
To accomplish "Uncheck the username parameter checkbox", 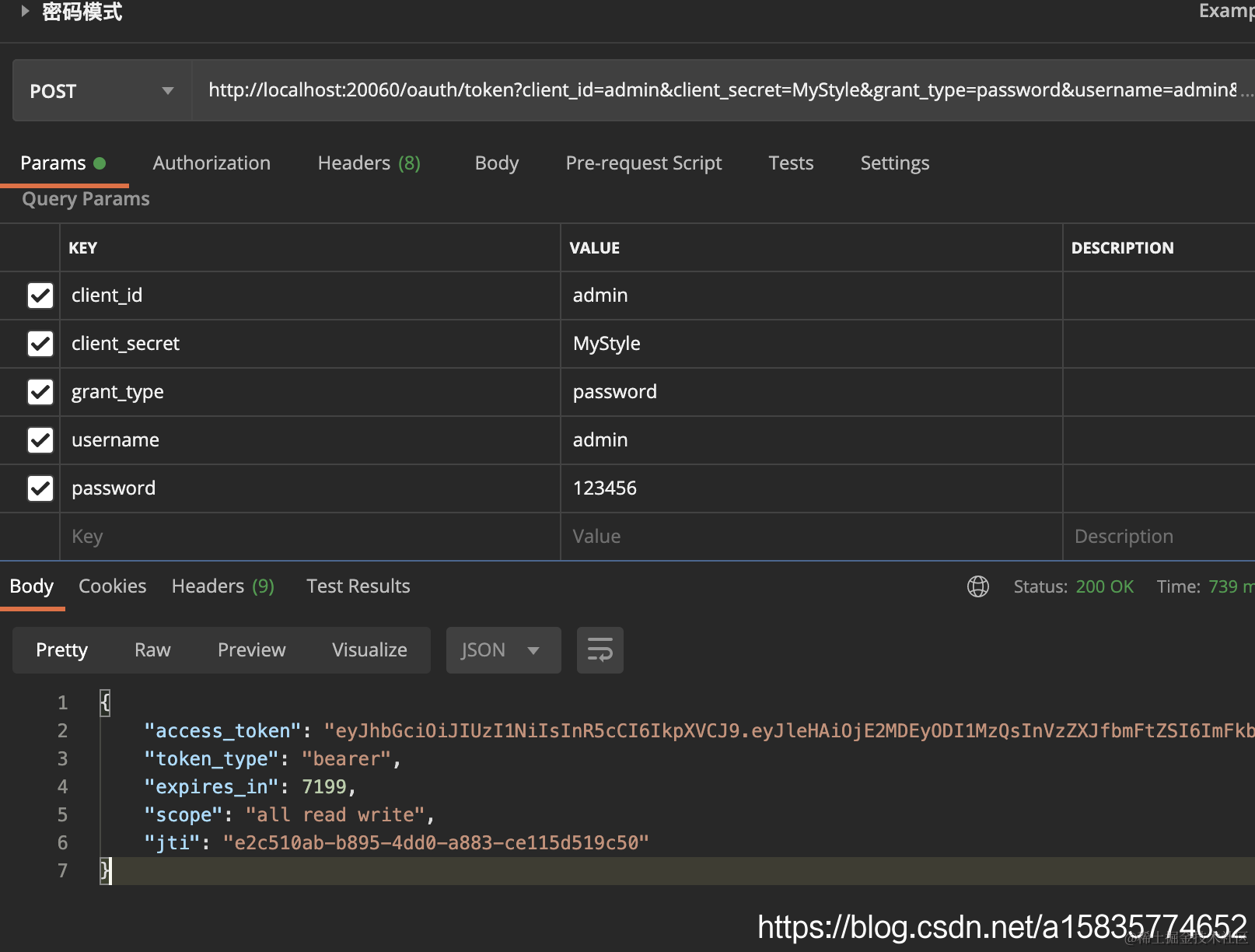I will point(40,440).
